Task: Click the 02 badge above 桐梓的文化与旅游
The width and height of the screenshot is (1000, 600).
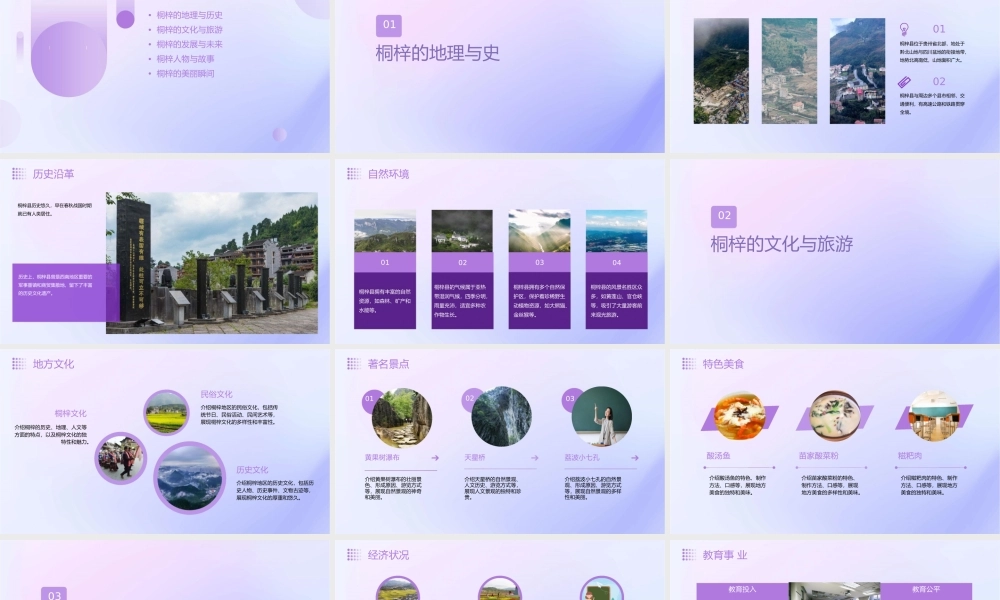Action: pos(724,217)
